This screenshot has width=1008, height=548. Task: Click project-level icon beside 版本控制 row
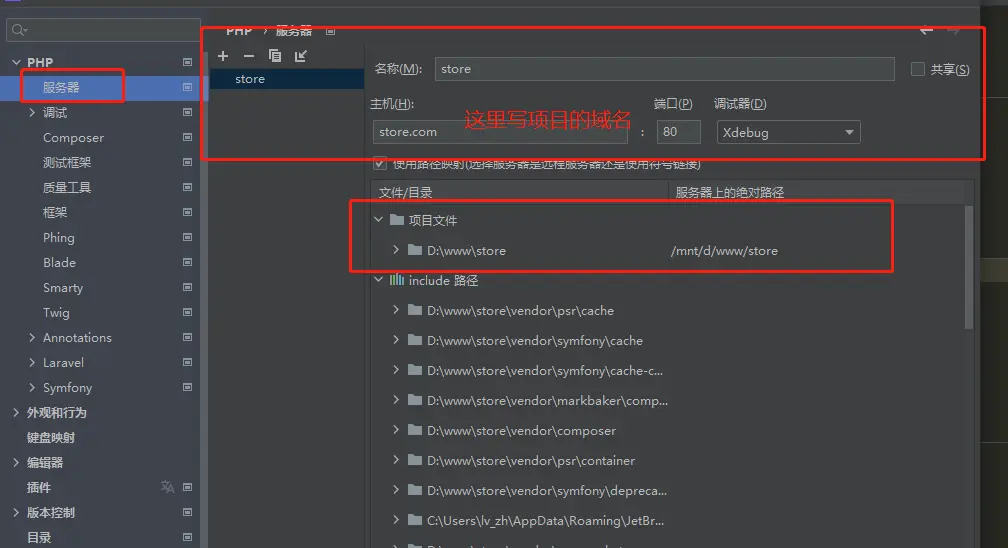pyautogui.click(x=187, y=512)
